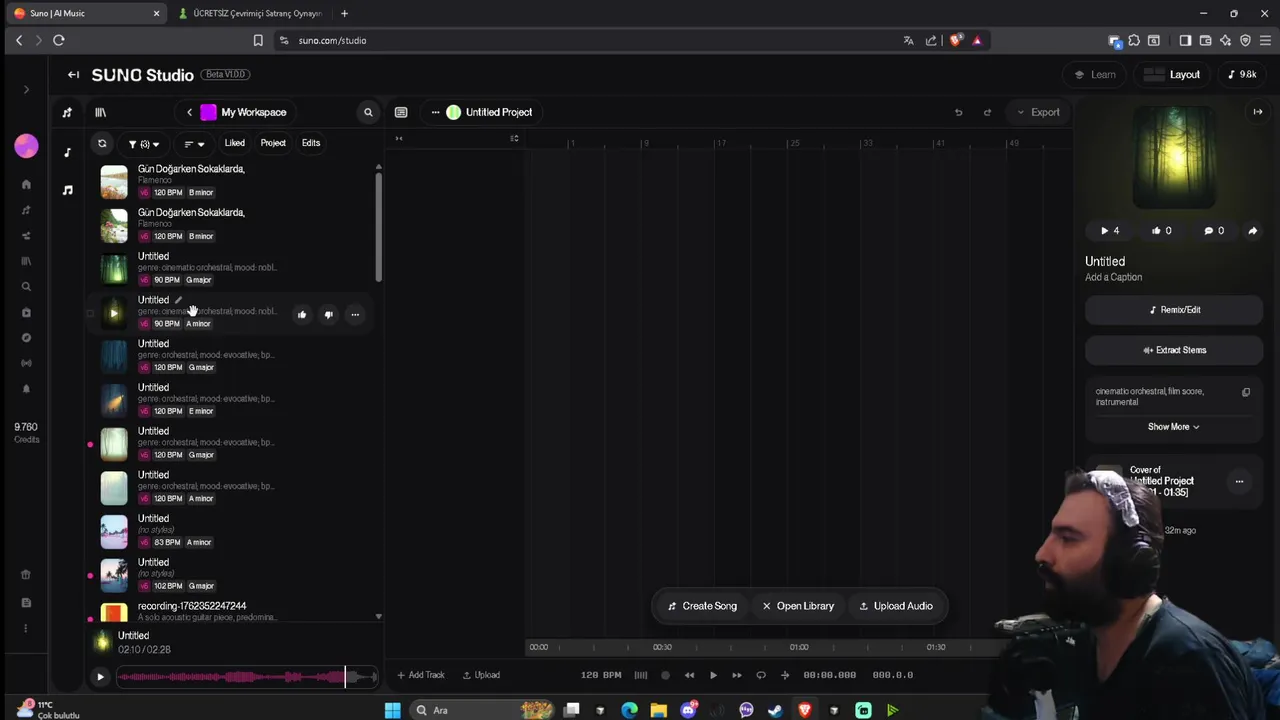Screen dimensions: 1280x720
Task: Redo the action in the project toolbar
Action: coord(987,113)
